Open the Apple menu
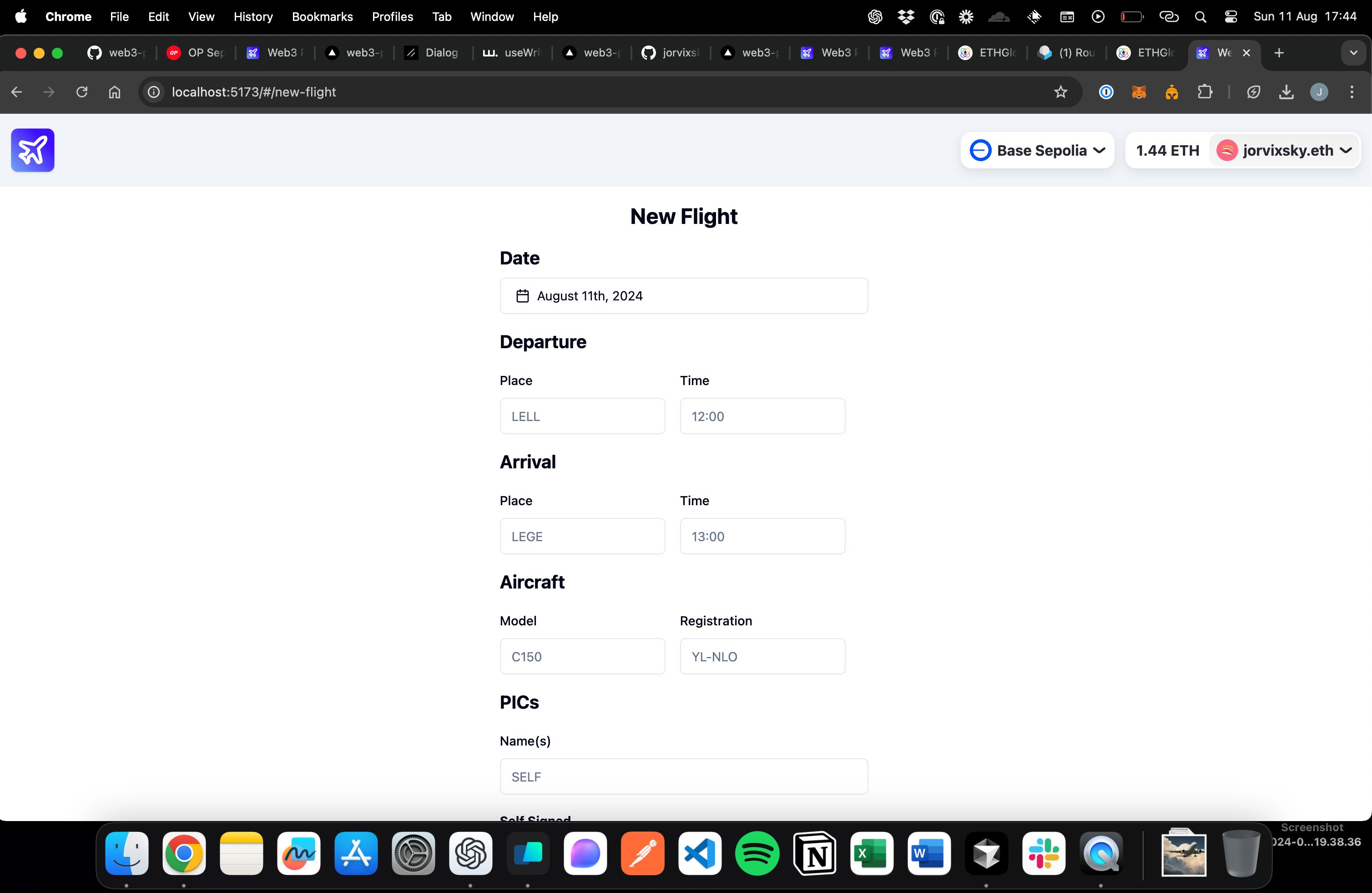Image resolution: width=1372 pixels, height=893 pixels. (x=21, y=17)
